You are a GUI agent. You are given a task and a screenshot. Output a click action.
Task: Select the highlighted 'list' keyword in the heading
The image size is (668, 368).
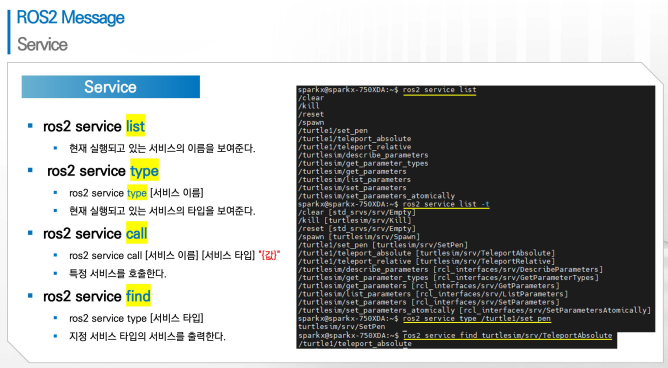[135, 126]
